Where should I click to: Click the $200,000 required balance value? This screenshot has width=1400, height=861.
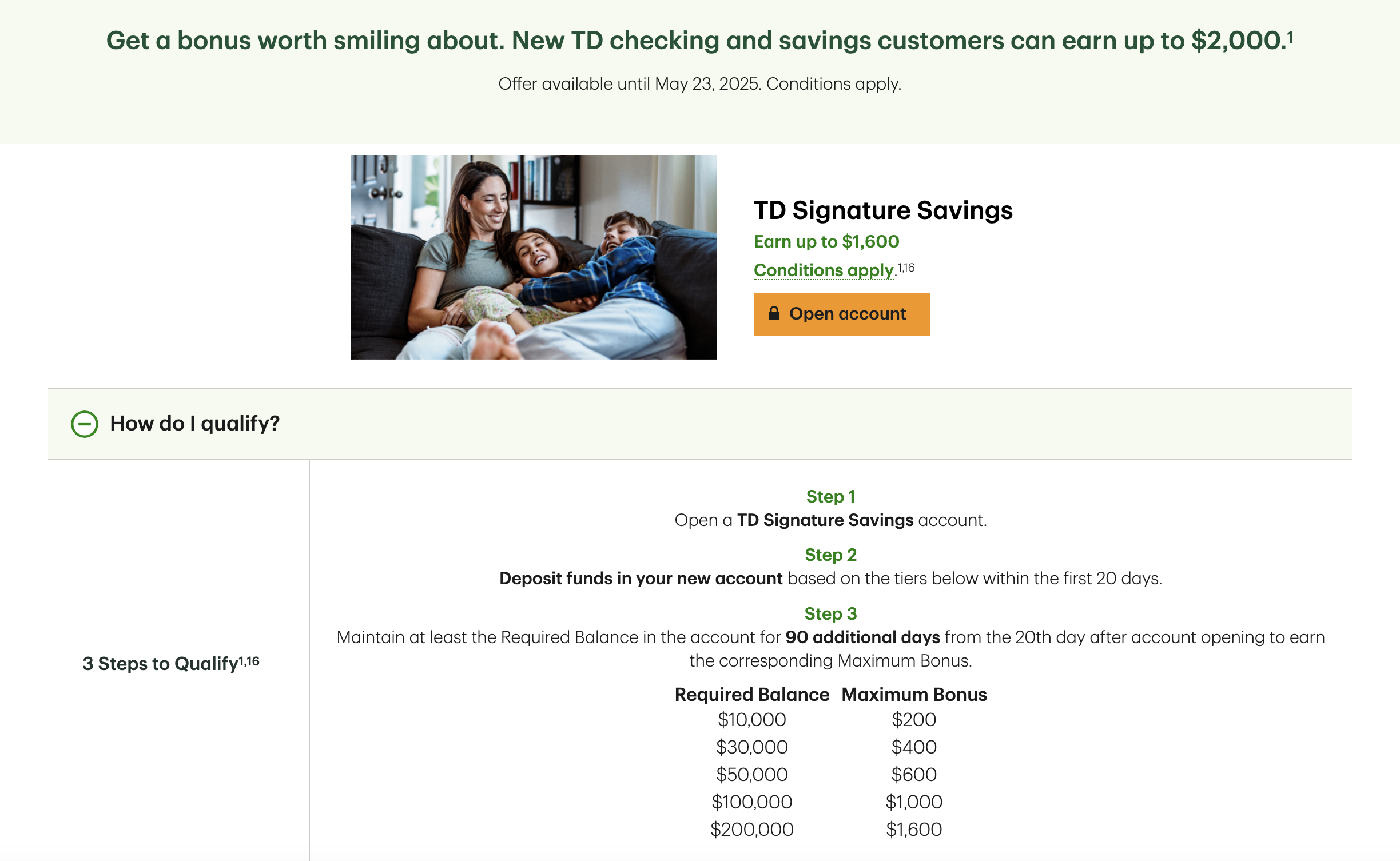[x=751, y=829]
